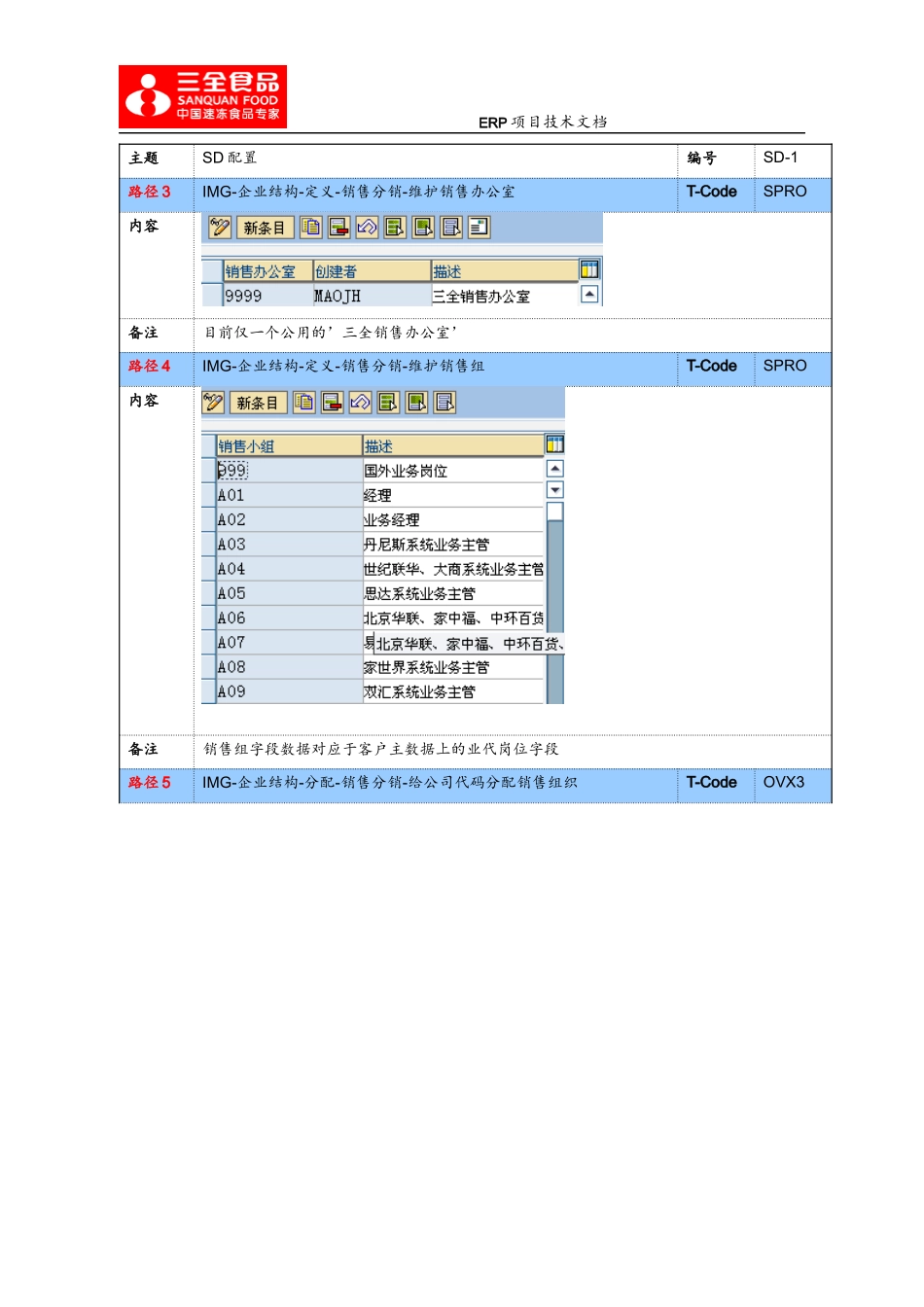Click Select Block icon in sales office toolbar
The height and width of the screenshot is (1307, 924).
pyautogui.click(x=423, y=228)
